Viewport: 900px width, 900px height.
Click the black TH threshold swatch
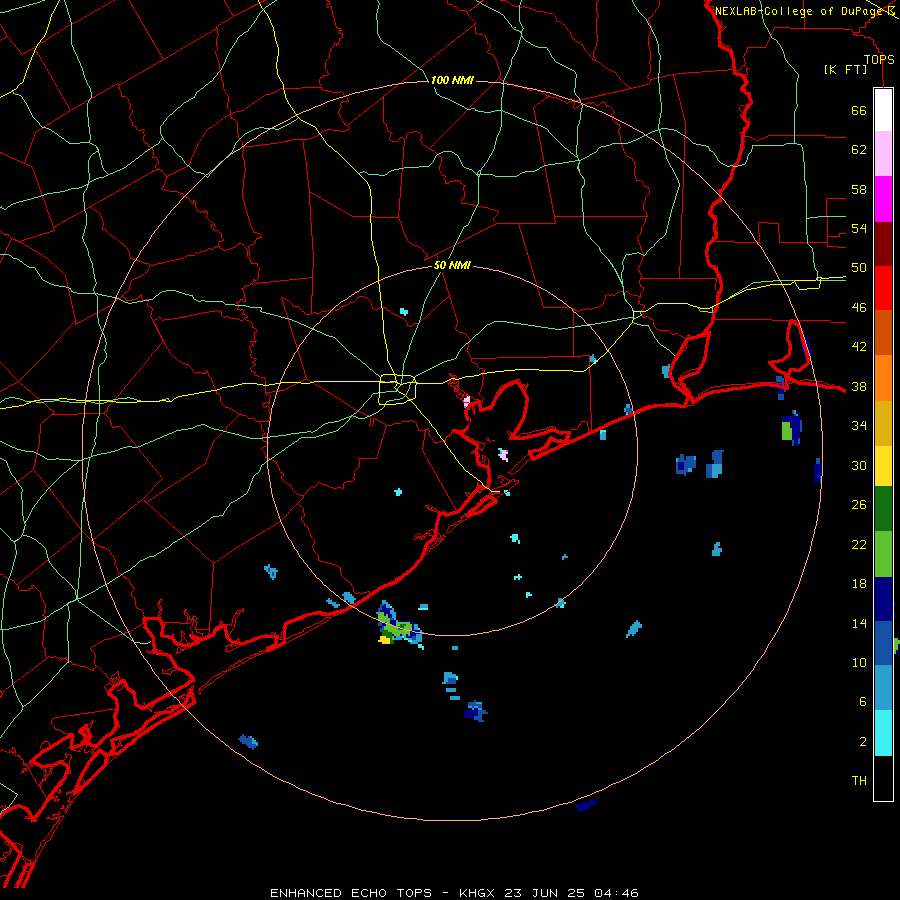pos(883,778)
